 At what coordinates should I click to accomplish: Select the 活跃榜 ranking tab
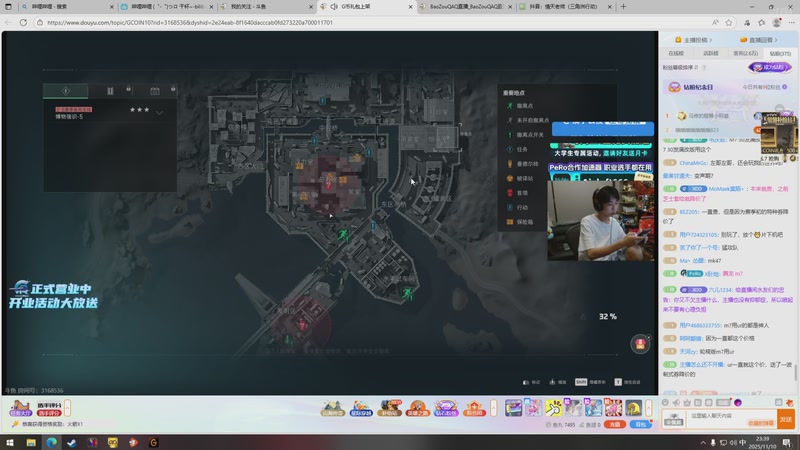pos(711,53)
